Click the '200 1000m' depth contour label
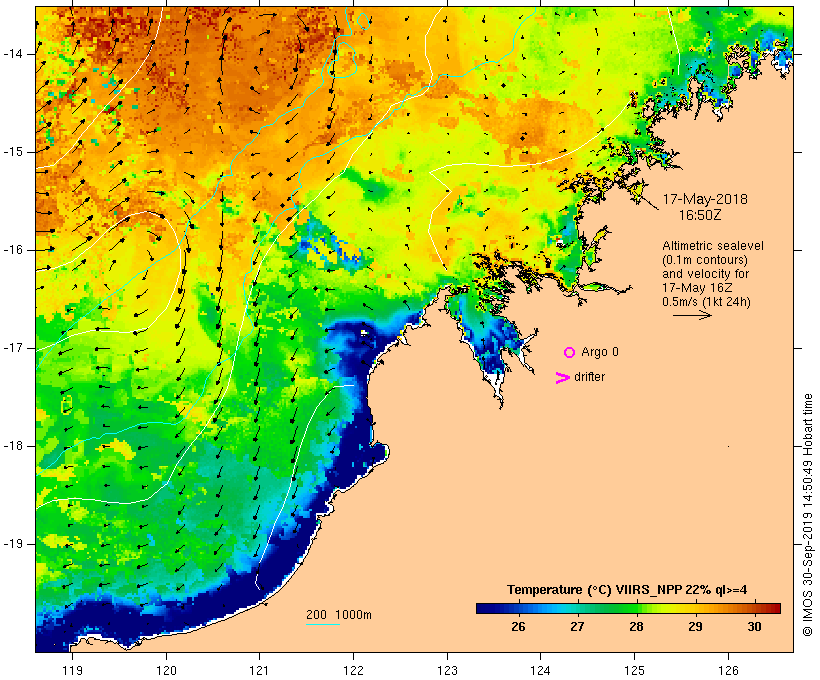The height and width of the screenshot is (680, 820). click(x=339, y=615)
